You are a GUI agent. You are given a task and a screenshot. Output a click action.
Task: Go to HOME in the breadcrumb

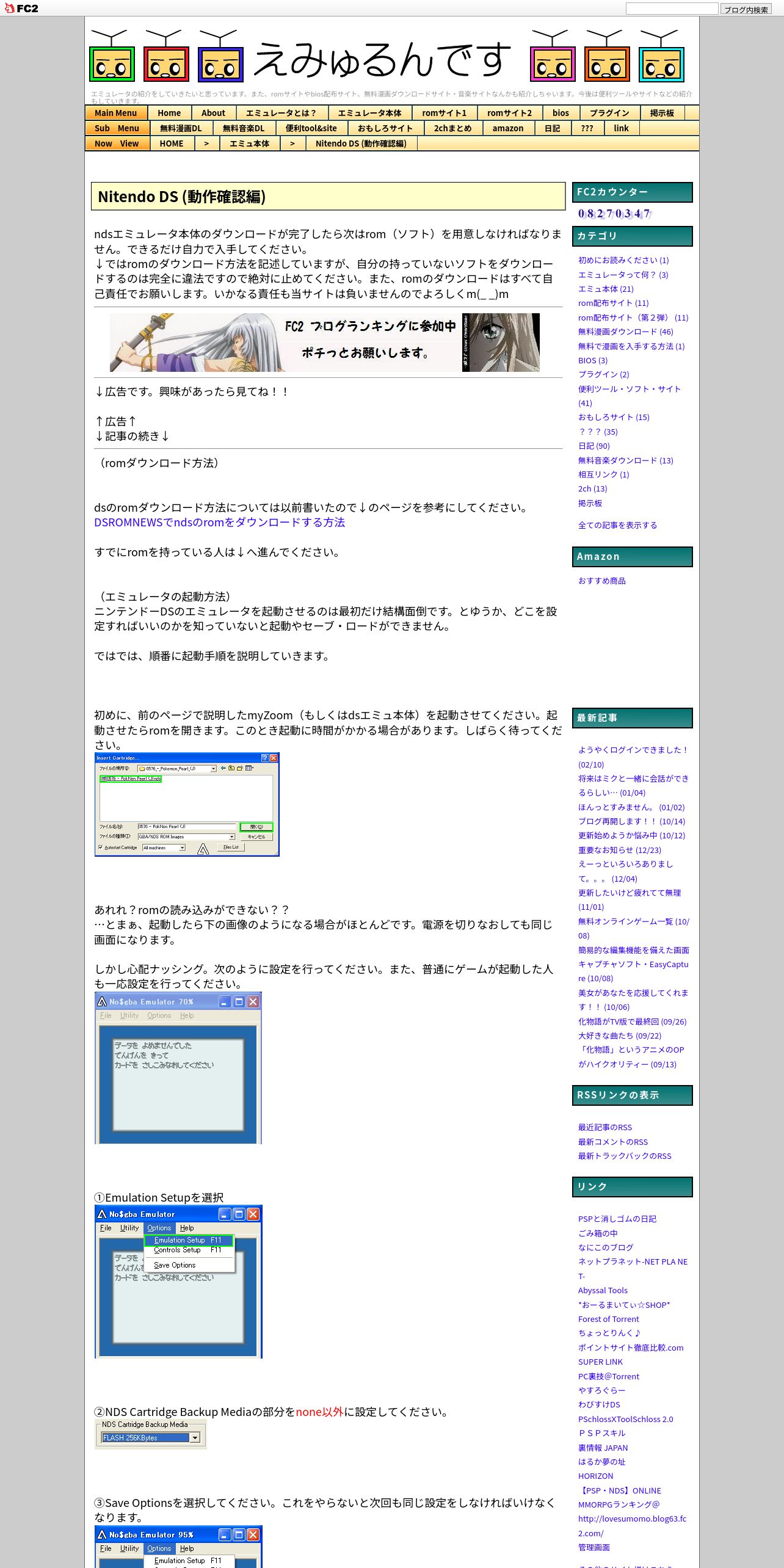tap(172, 143)
